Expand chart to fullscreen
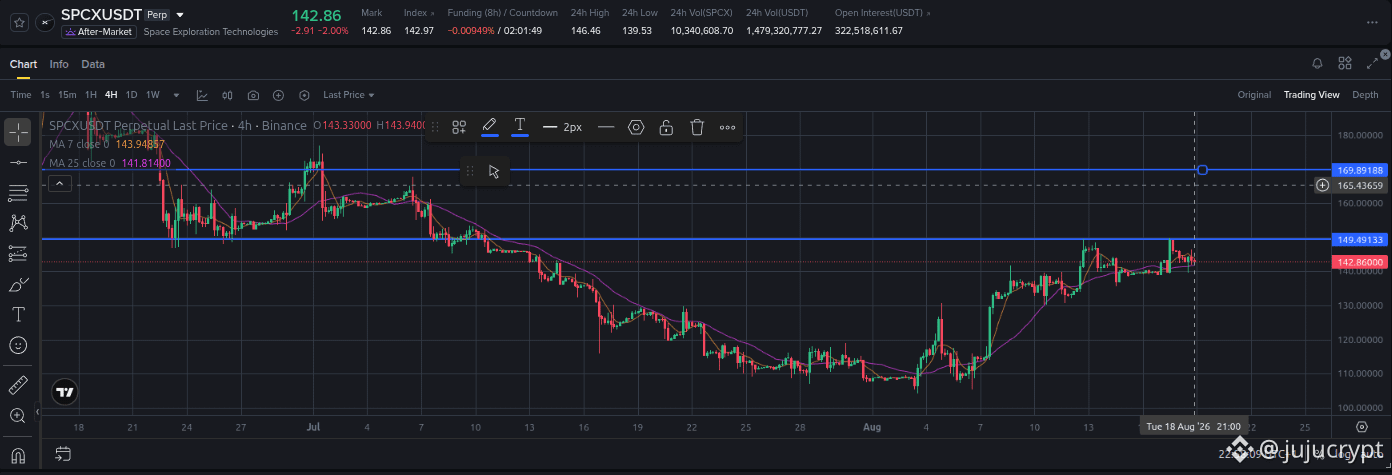The height and width of the screenshot is (475, 1392). pyautogui.click(x=1372, y=64)
